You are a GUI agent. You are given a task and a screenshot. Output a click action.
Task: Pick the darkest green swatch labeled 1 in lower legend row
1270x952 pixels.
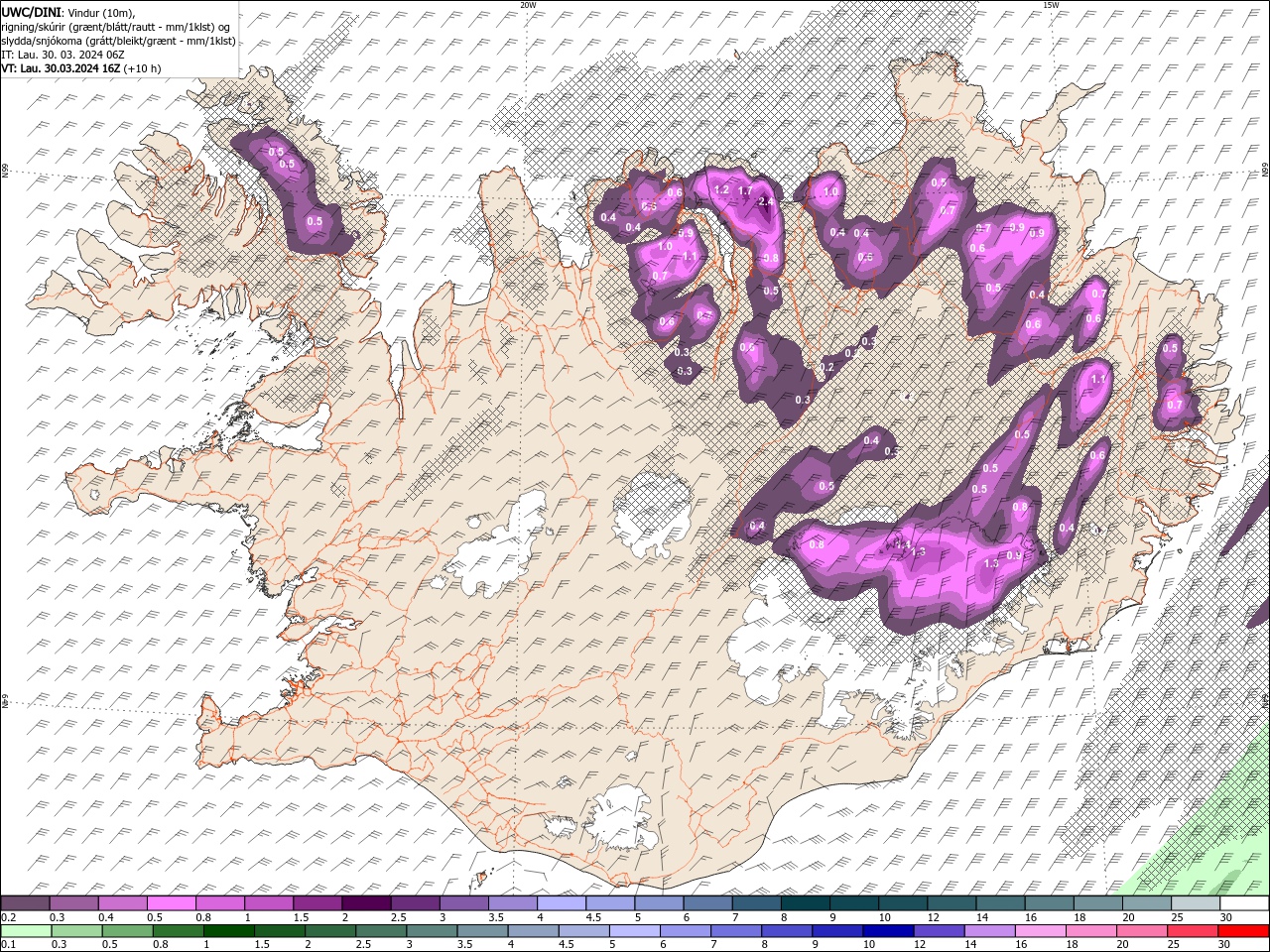[227, 930]
